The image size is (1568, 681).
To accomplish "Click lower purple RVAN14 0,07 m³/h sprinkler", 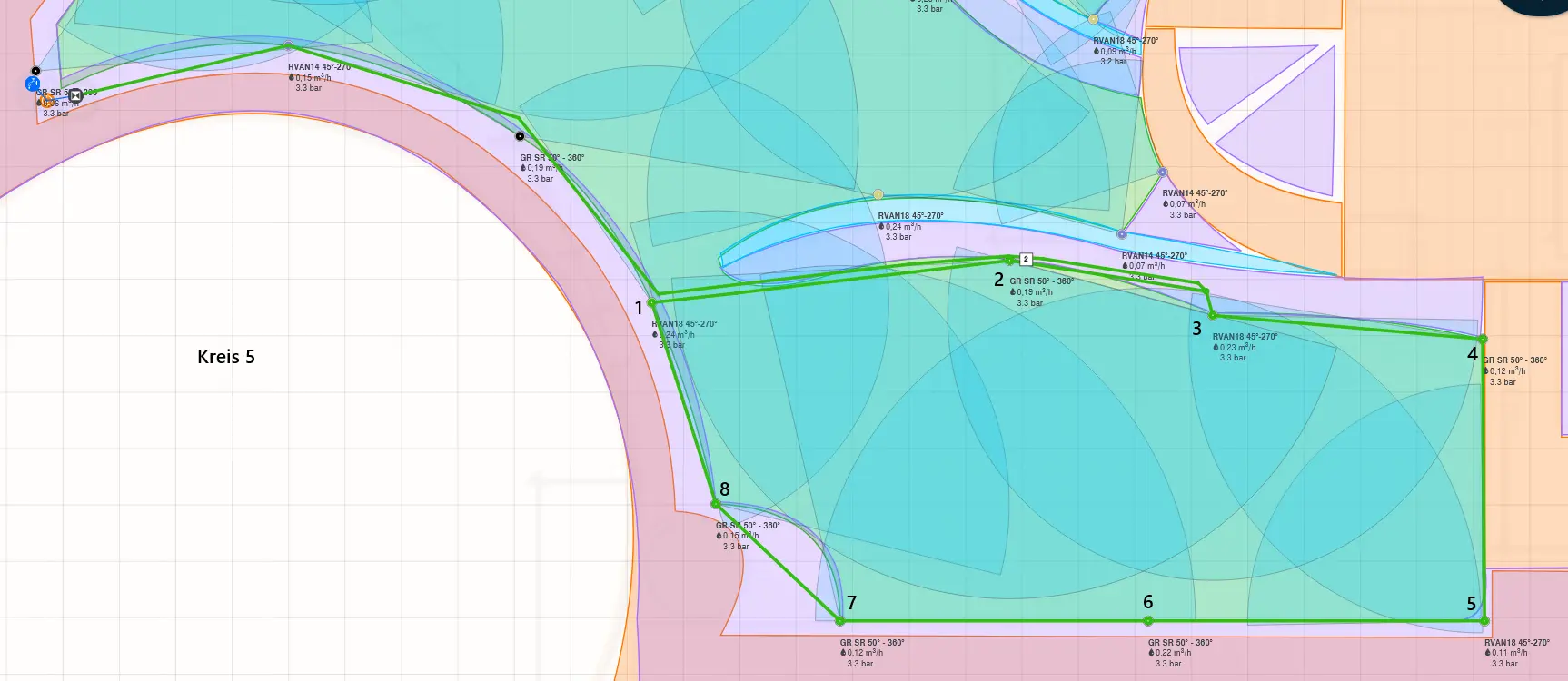I will pos(1121,234).
